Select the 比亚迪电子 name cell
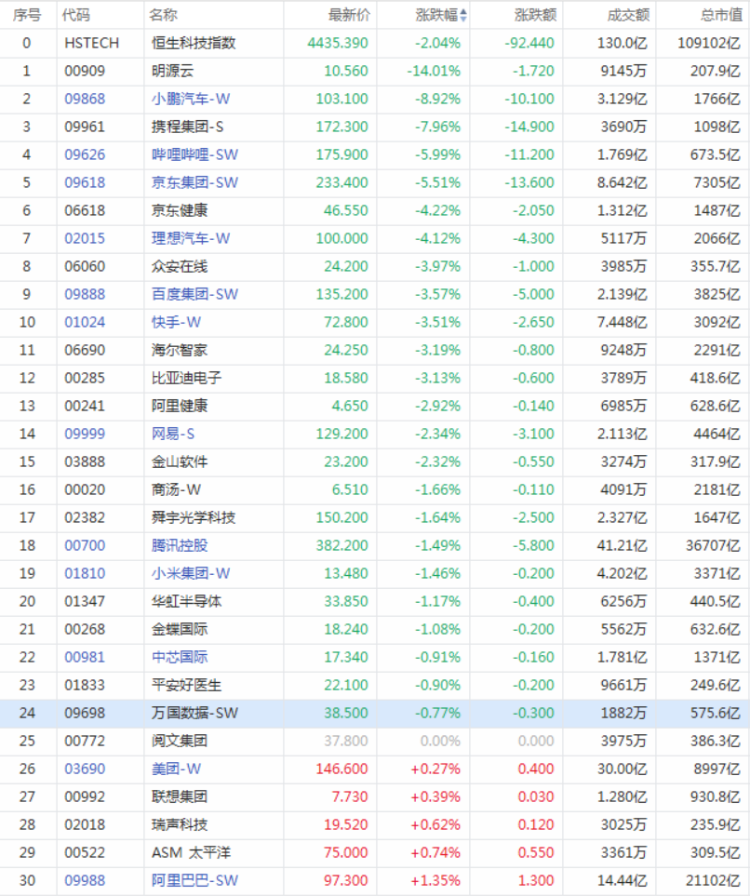 pyautogui.click(x=186, y=378)
